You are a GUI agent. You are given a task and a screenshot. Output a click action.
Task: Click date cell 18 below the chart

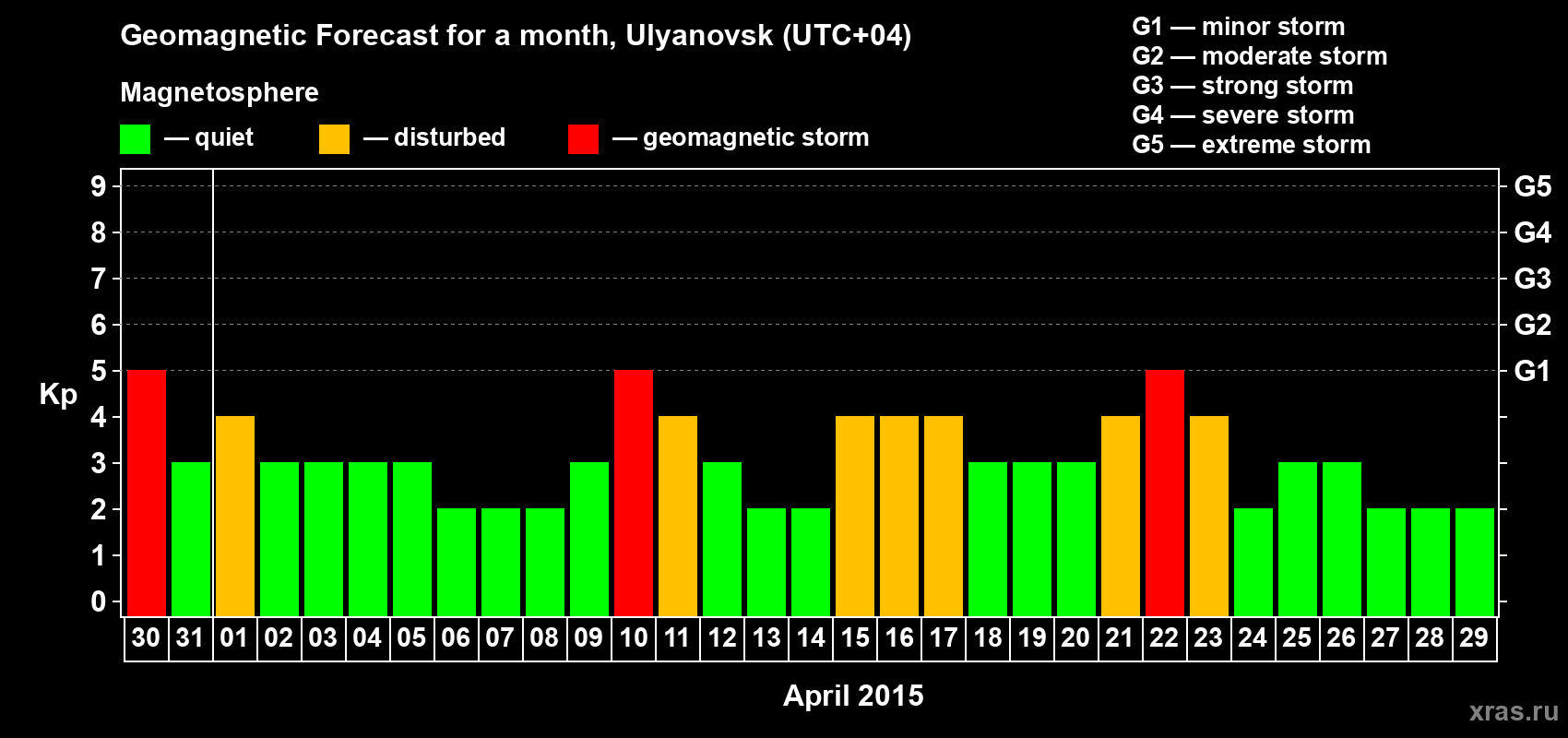coord(988,638)
